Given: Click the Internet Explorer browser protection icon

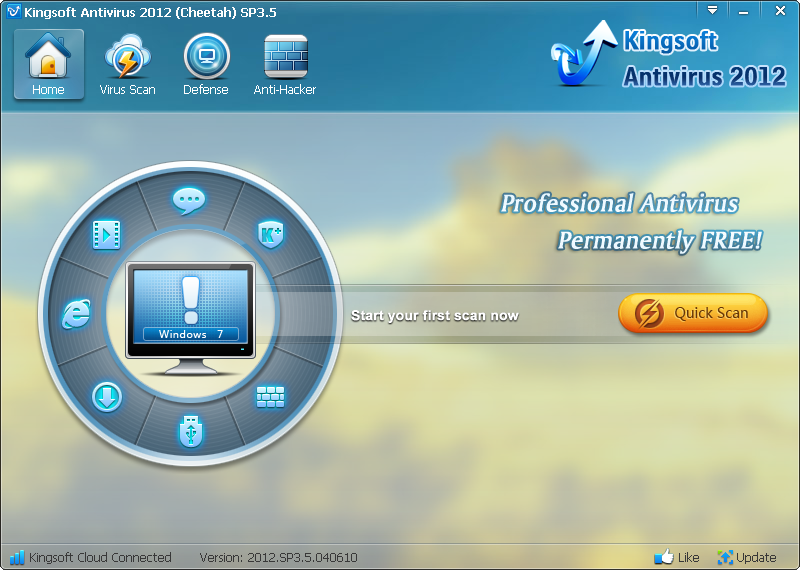Looking at the screenshot, I should click(x=76, y=313).
